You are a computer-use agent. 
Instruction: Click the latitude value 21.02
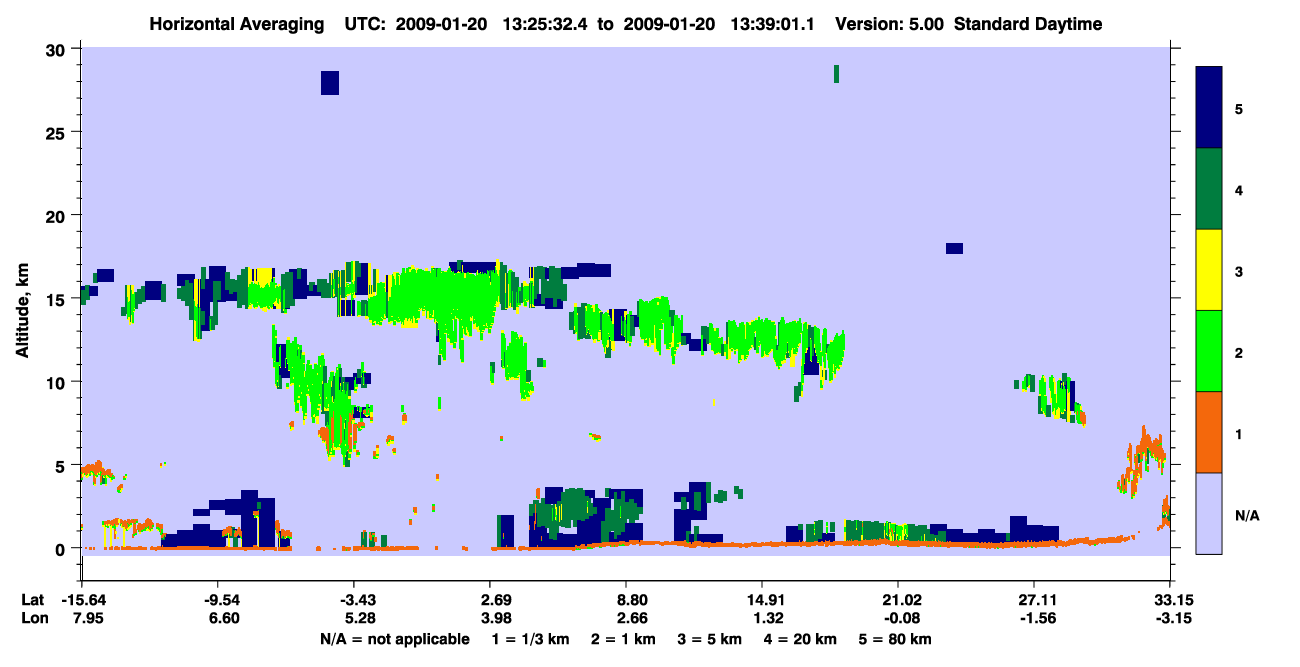tap(899, 600)
